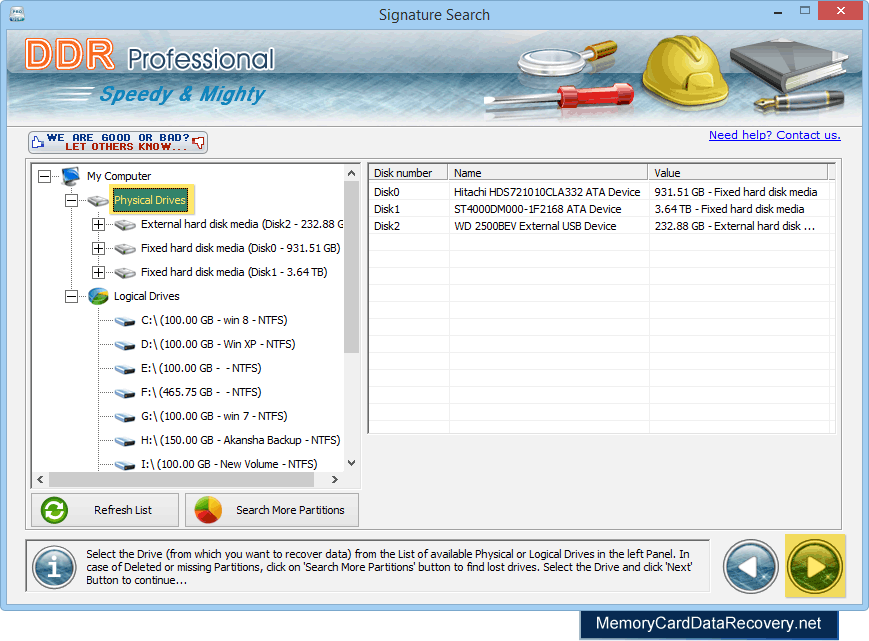Click Disk2 cell in the disk table
Viewport: 869px width, 641px height.
[x=387, y=226]
